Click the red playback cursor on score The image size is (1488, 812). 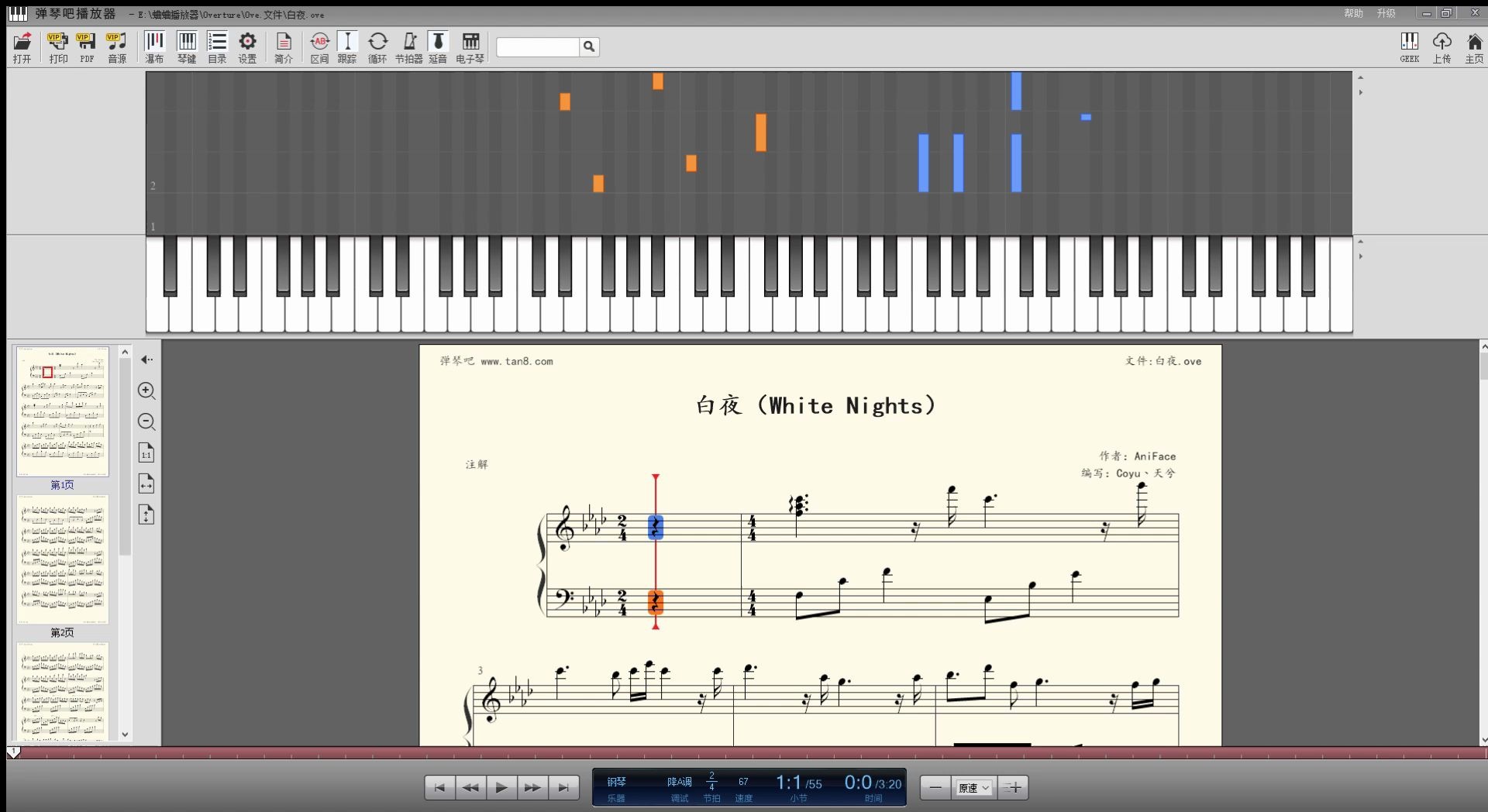tap(656, 552)
